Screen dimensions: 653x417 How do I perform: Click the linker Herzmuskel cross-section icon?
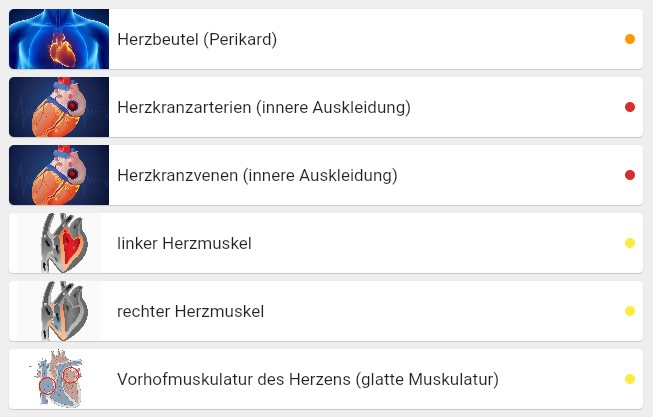(x=59, y=243)
